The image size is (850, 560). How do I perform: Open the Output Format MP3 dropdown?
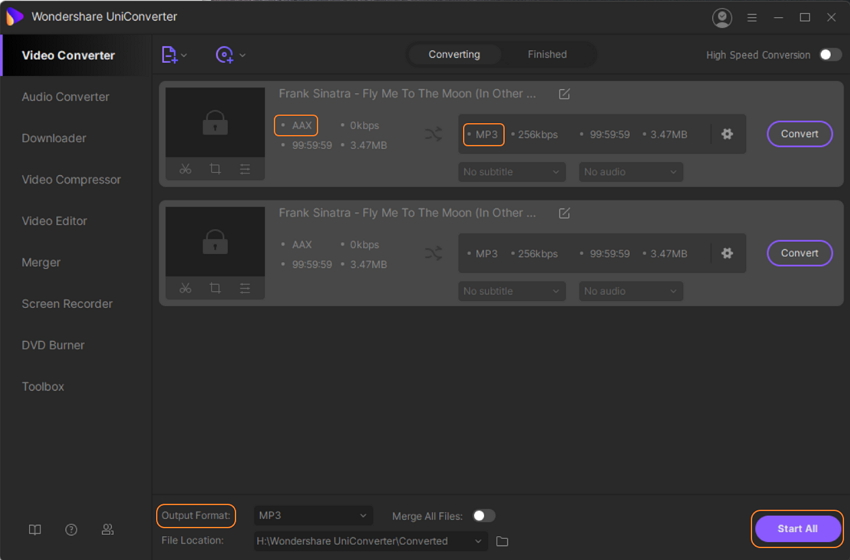tap(313, 516)
